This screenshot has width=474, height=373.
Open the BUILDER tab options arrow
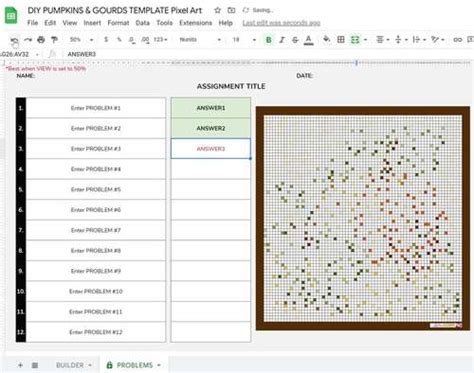[90, 365]
